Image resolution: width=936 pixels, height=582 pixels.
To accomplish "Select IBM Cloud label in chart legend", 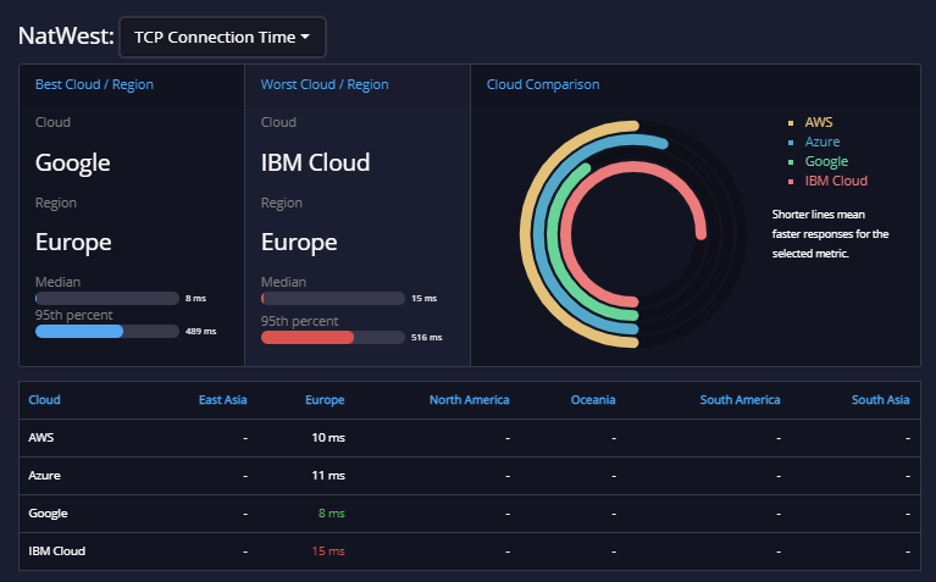I will 836,181.
